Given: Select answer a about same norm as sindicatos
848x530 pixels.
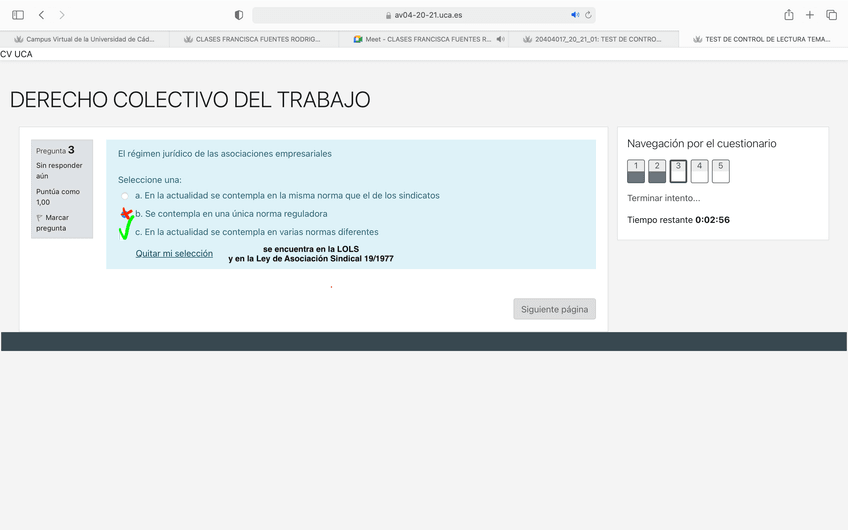Looking at the screenshot, I should (125, 196).
